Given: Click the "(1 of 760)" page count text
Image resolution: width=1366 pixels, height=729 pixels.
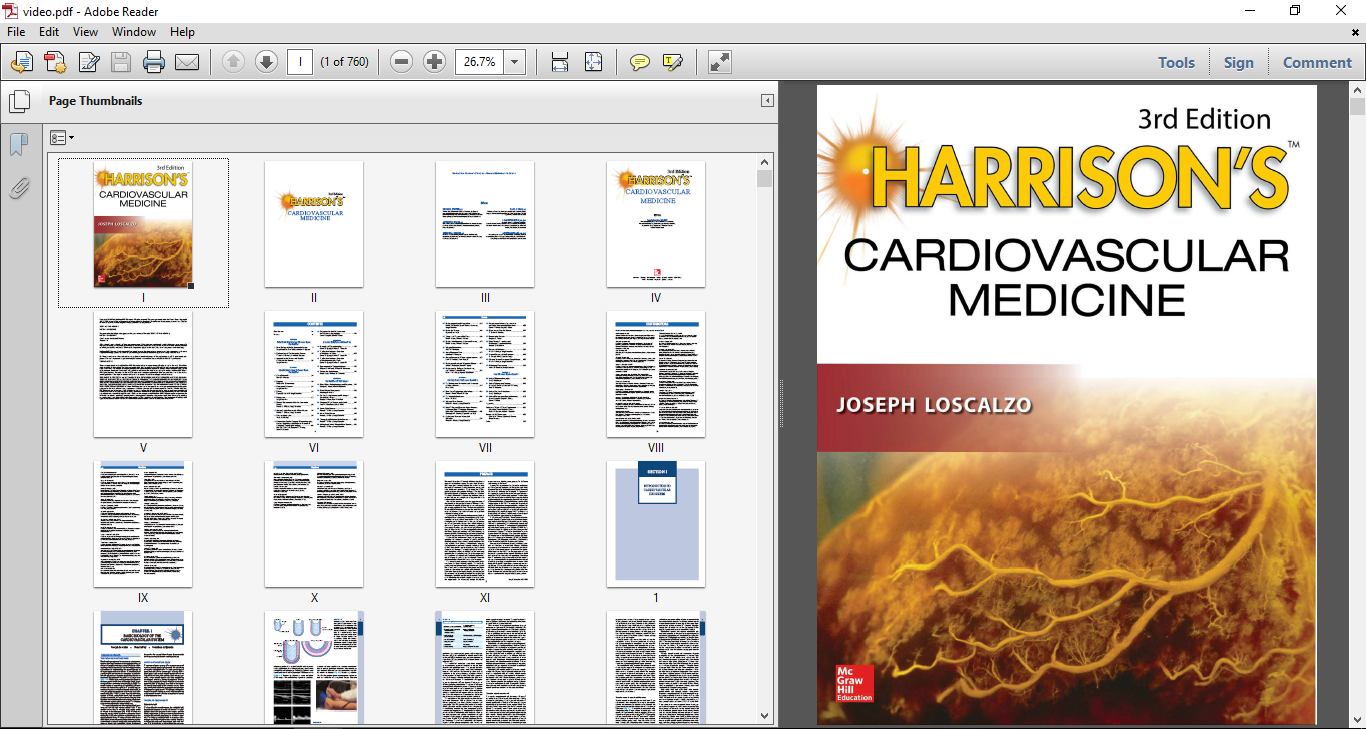Looking at the screenshot, I should click(x=345, y=62).
